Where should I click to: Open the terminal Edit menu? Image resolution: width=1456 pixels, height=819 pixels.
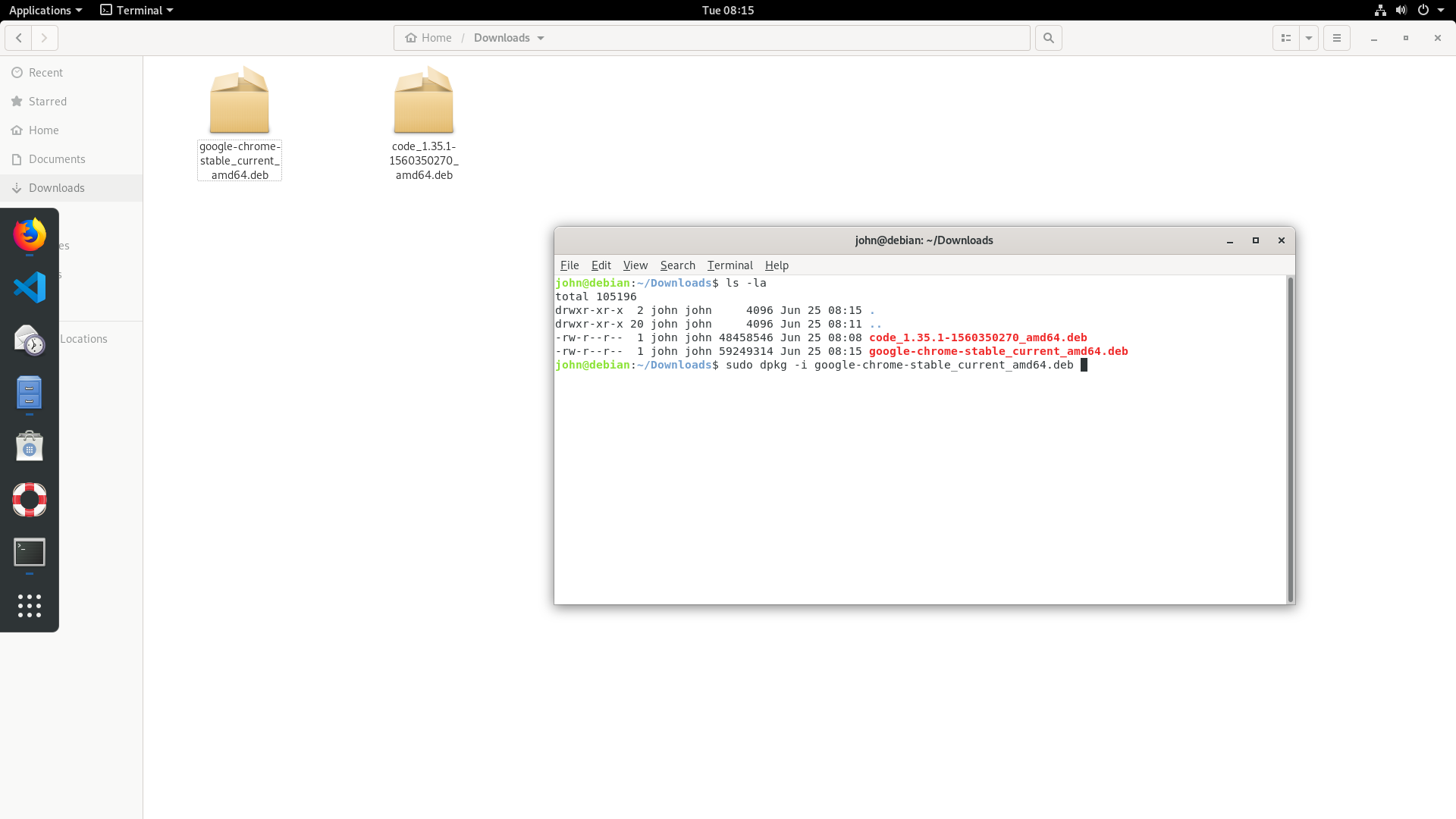tap(601, 265)
